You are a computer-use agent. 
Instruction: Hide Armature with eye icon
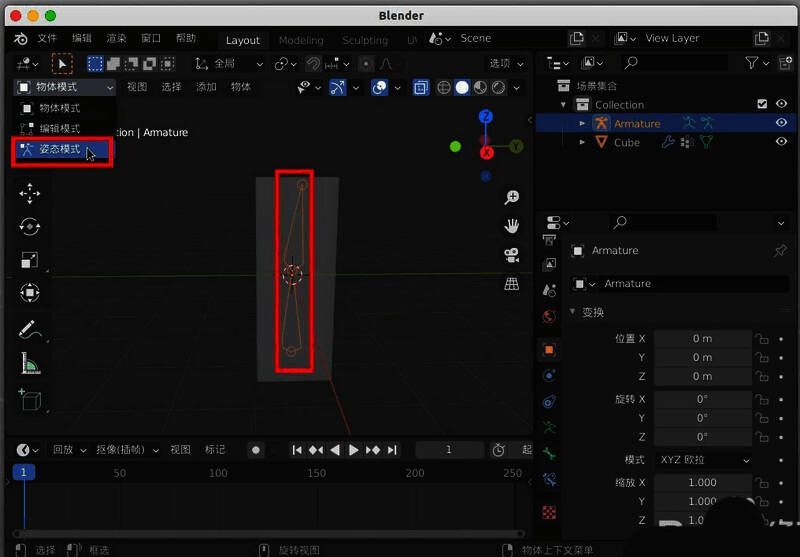(781, 123)
